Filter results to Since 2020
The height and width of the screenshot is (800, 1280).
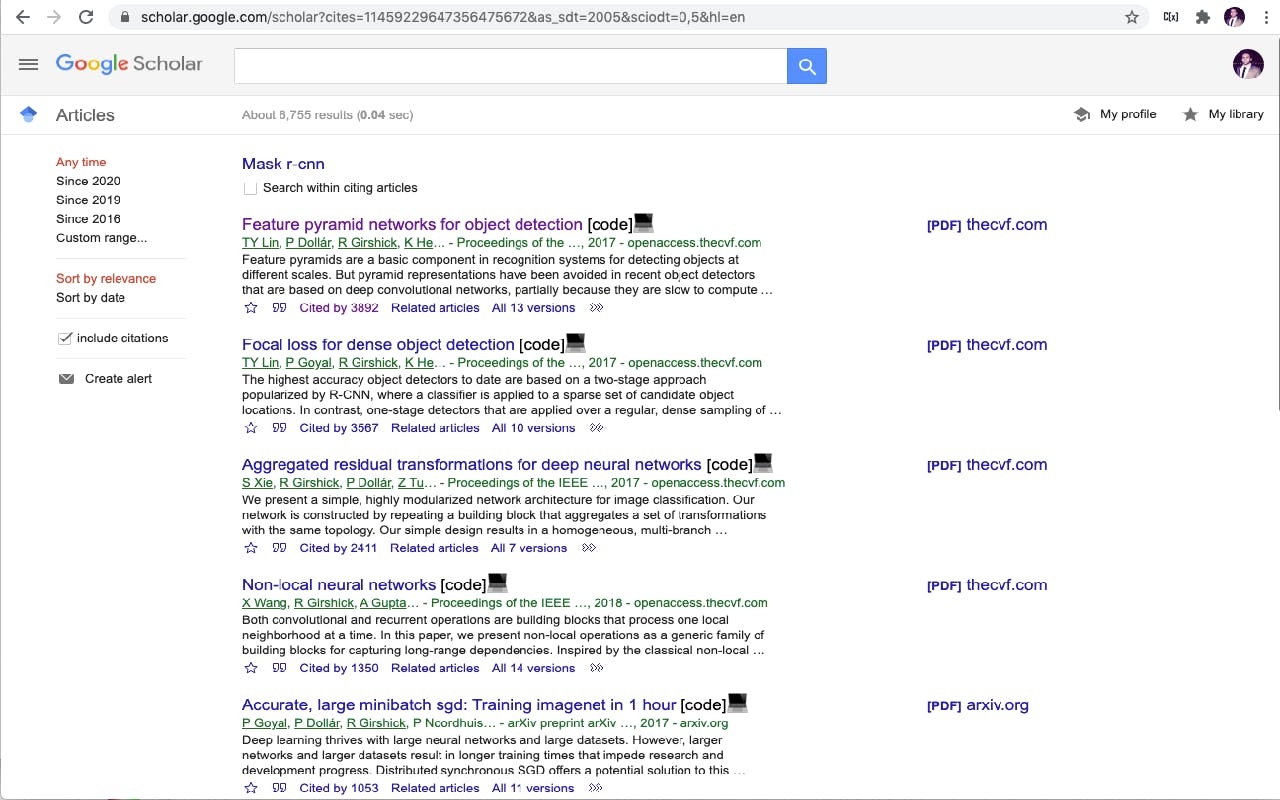click(x=88, y=181)
